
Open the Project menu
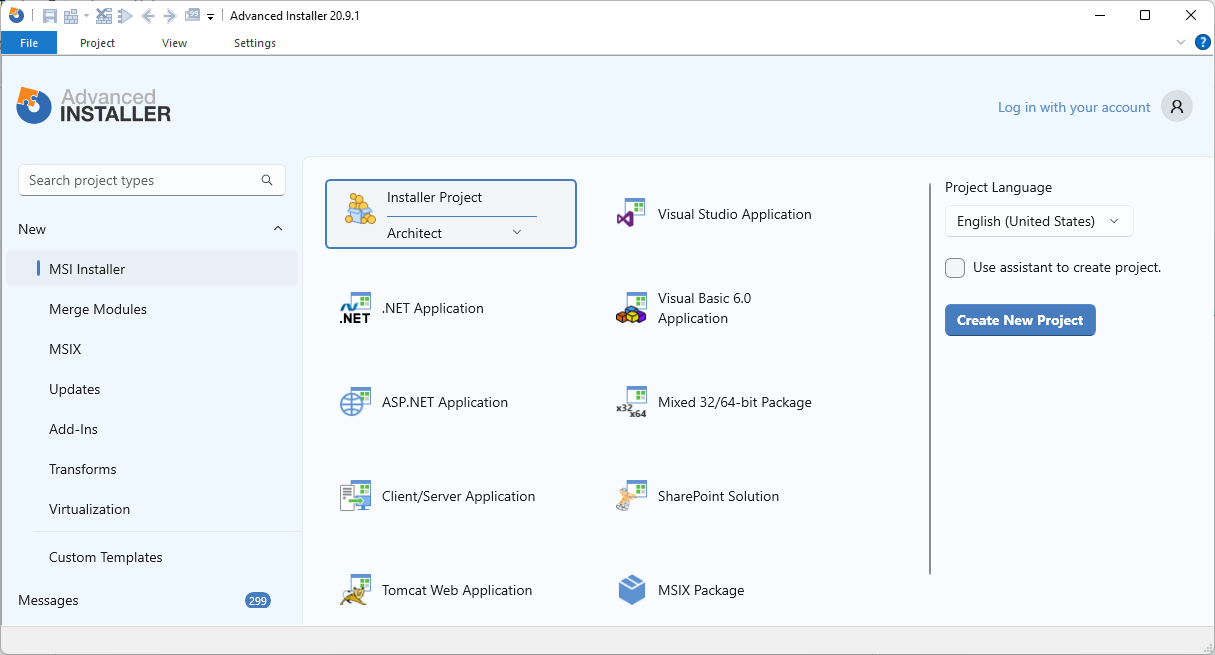[98, 43]
